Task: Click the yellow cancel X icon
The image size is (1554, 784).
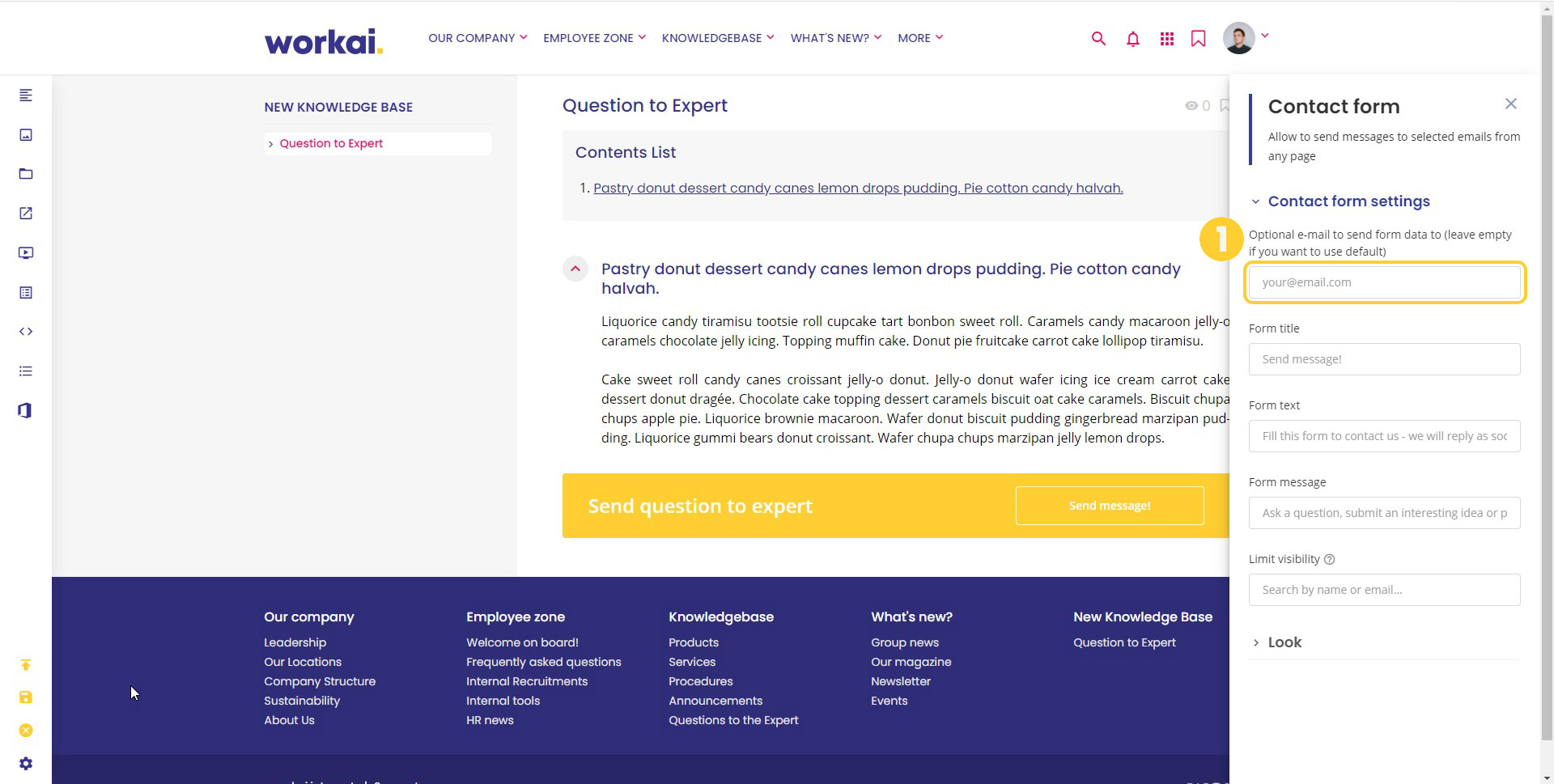Action: (x=26, y=731)
